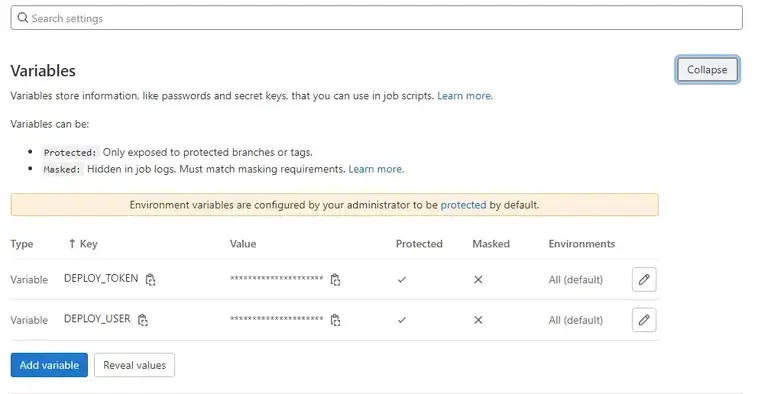
Task: Copy the DEPLOY_USER key name
Action: 143,320
